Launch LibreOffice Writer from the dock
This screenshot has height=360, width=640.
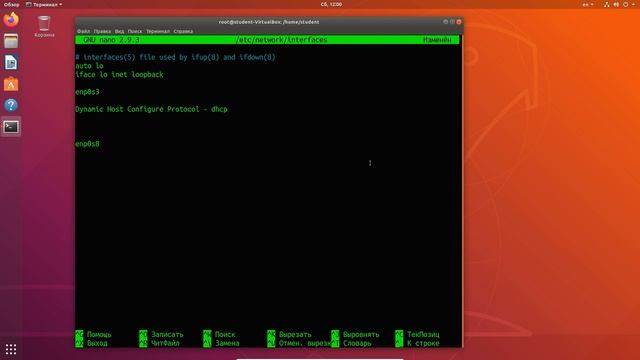tap(11, 62)
